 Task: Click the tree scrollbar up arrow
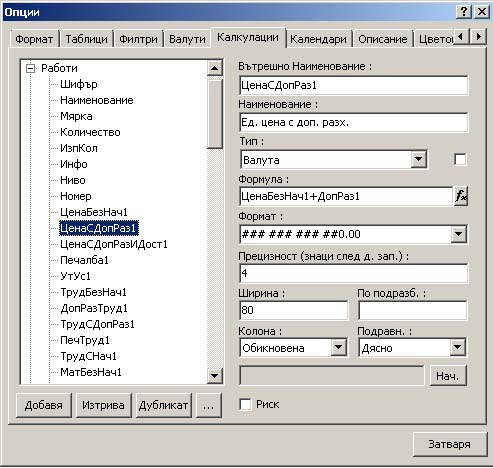(x=214, y=68)
